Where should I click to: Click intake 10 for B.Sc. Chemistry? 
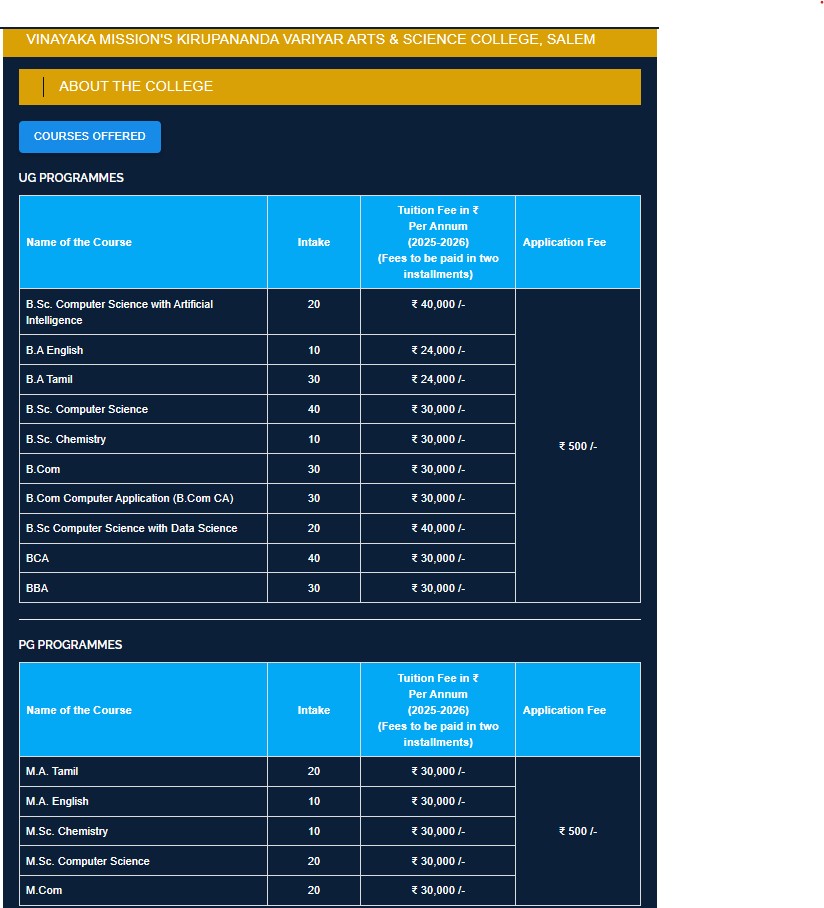pos(314,440)
